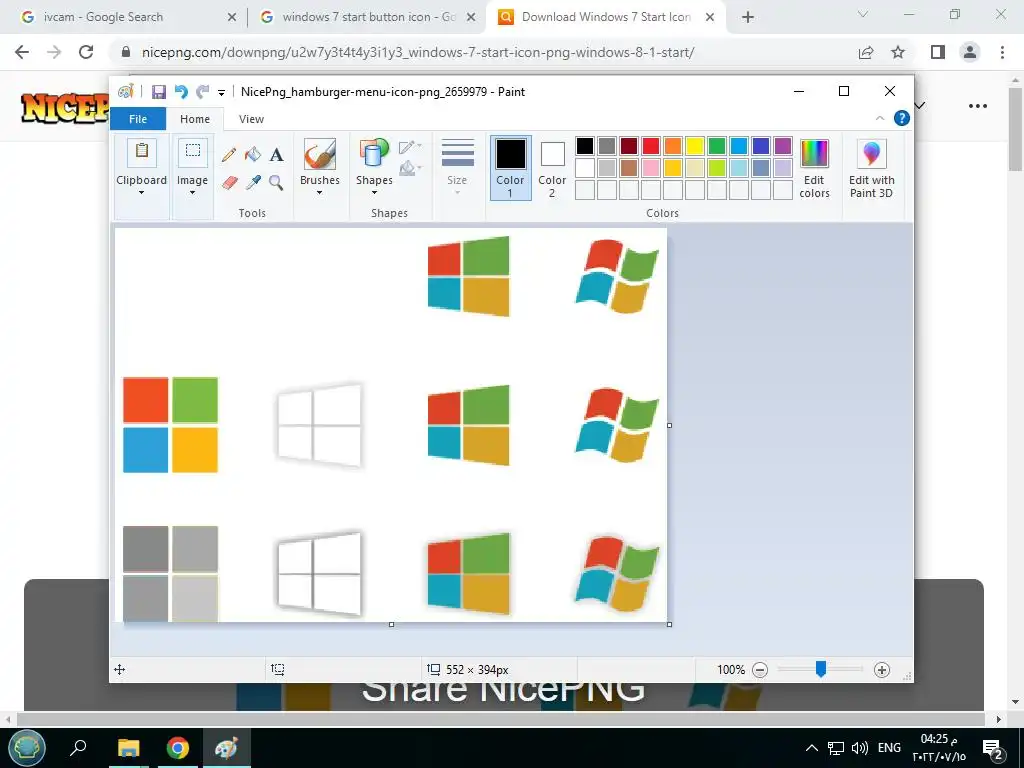Click the NicePNG logo link
The height and width of the screenshot is (768, 1024).
click(64, 107)
